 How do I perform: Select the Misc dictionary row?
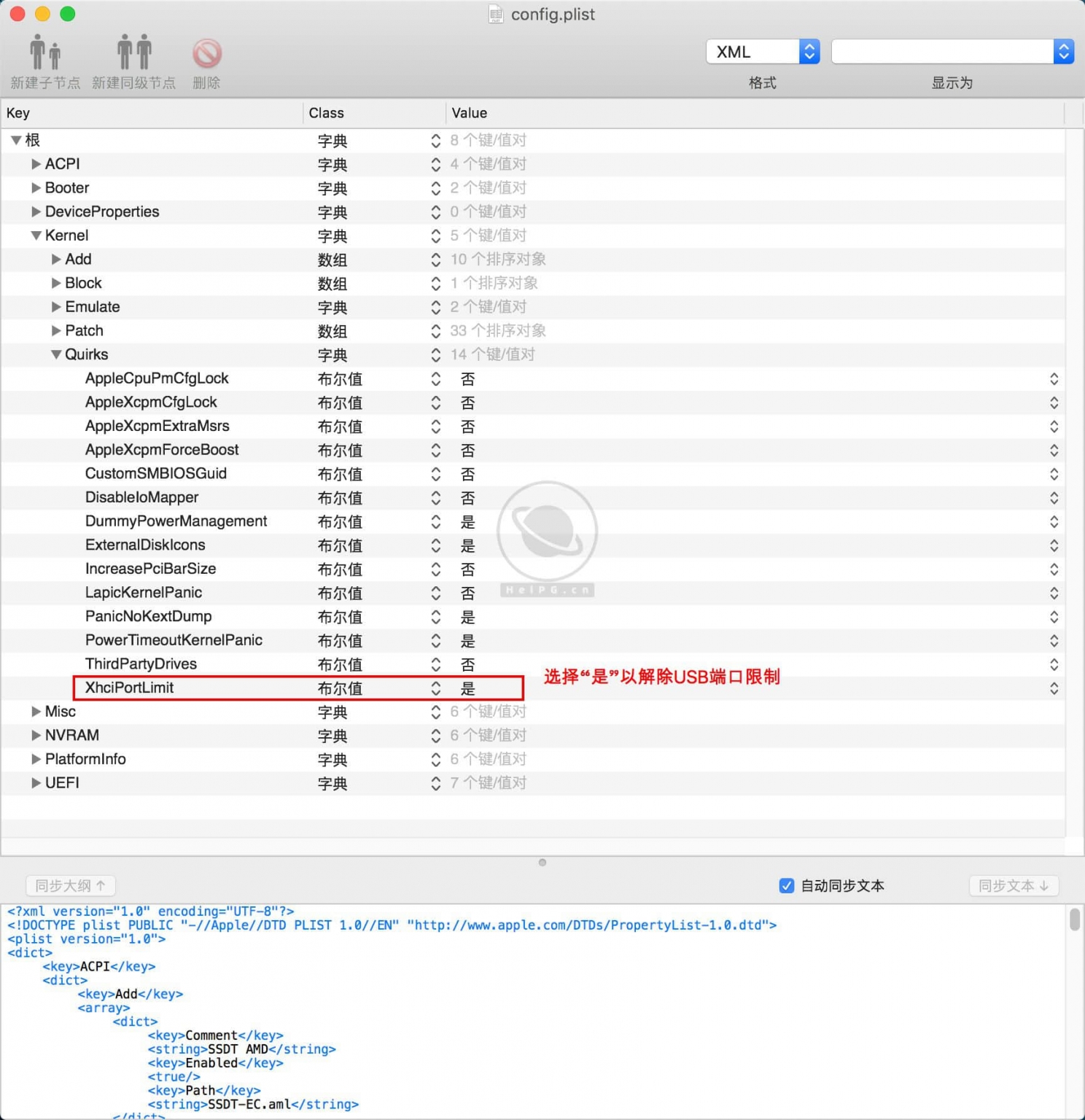61,711
